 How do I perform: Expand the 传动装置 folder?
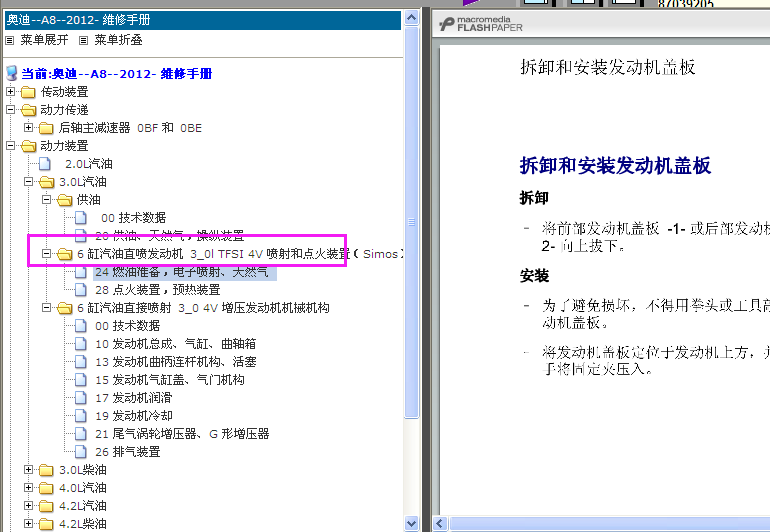tap(11, 91)
